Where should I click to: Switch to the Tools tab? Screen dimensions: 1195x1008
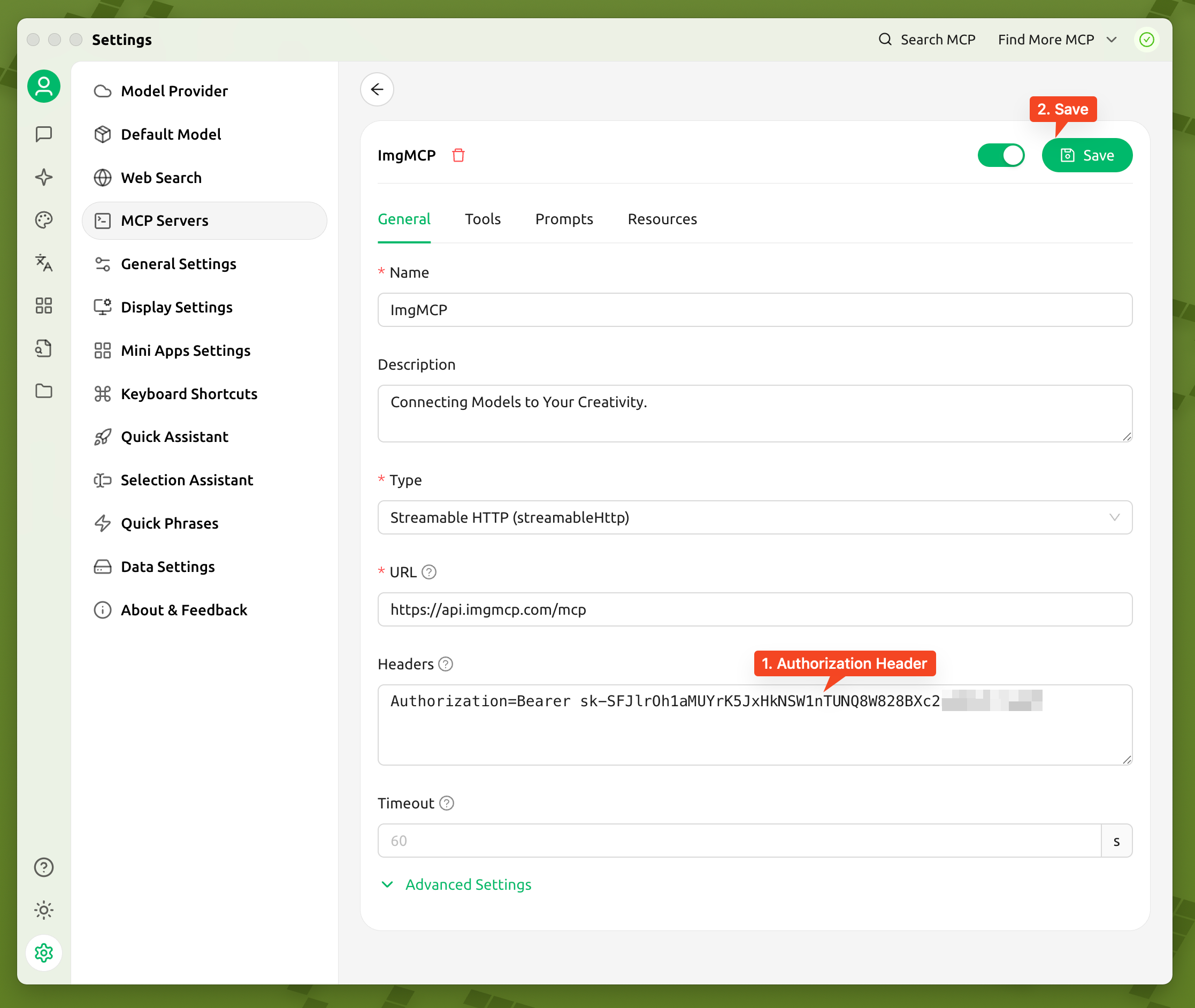click(x=482, y=219)
